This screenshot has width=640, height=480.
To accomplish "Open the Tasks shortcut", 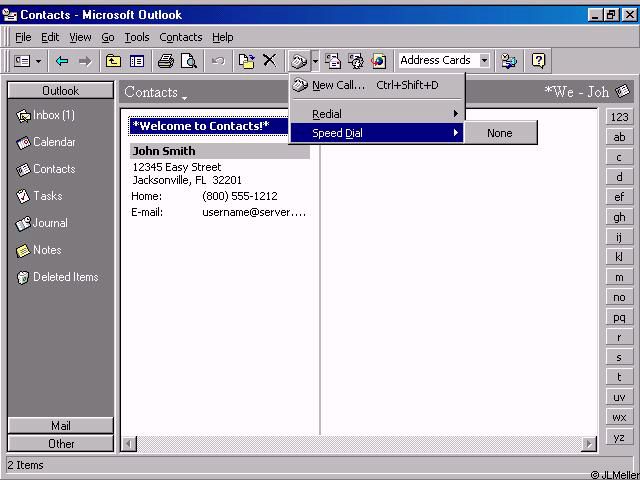I will [x=39, y=196].
